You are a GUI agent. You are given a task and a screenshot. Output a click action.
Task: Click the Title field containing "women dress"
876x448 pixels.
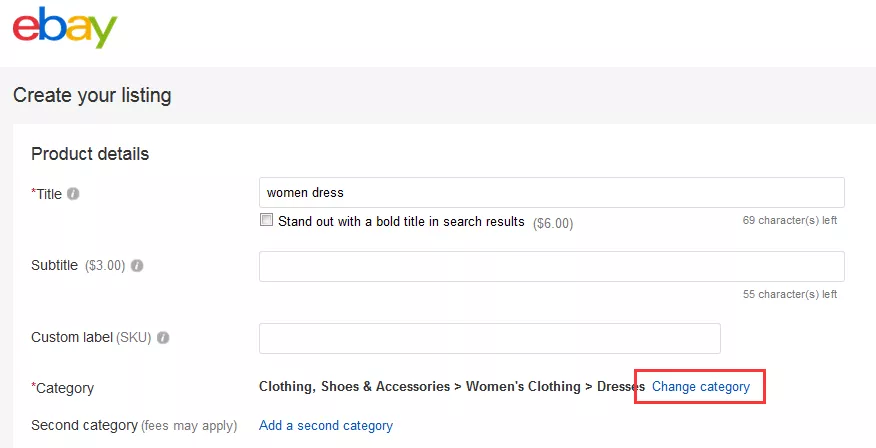[551, 193]
